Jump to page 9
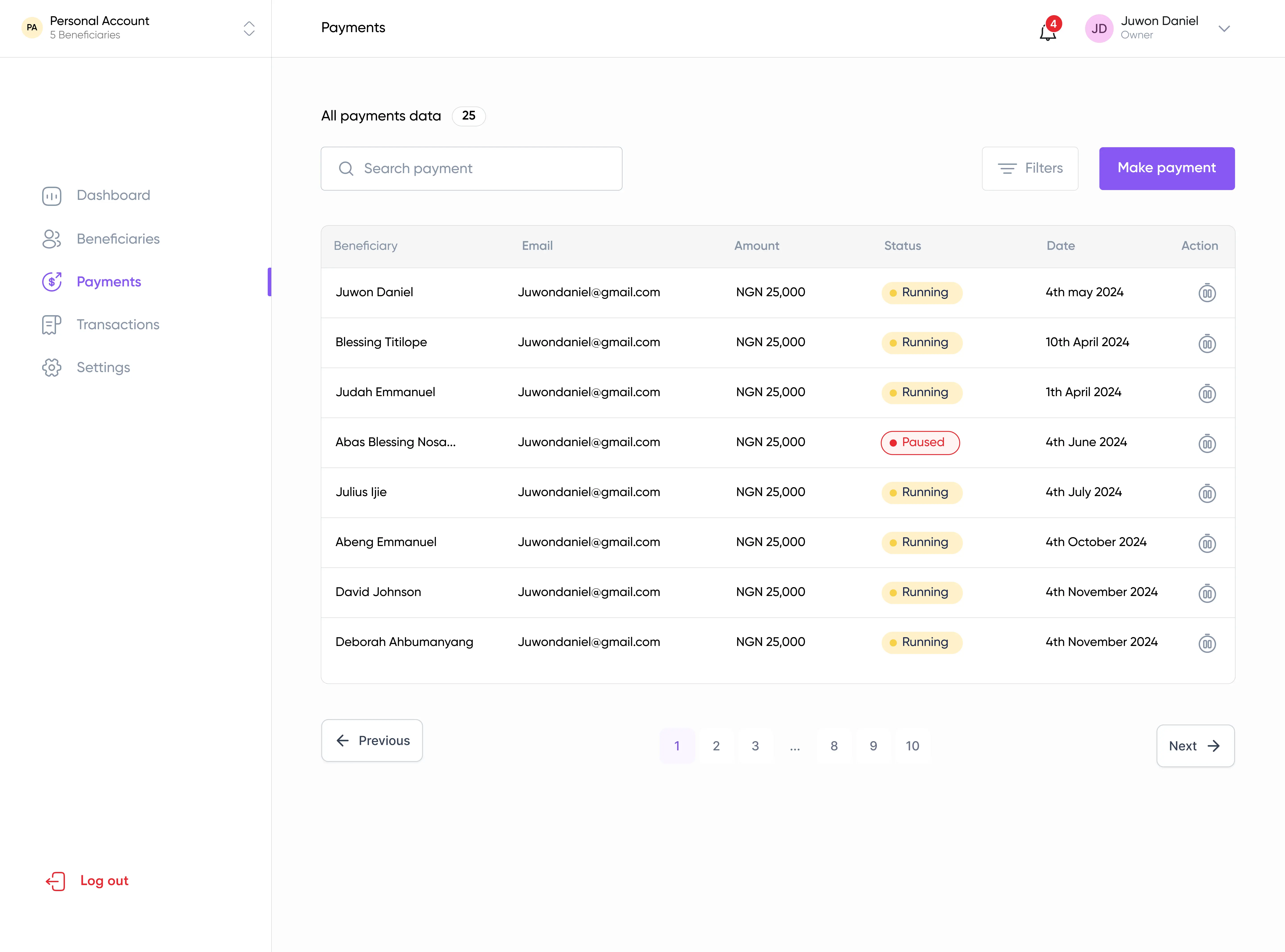1285x952 pixels. coord(874,746)
